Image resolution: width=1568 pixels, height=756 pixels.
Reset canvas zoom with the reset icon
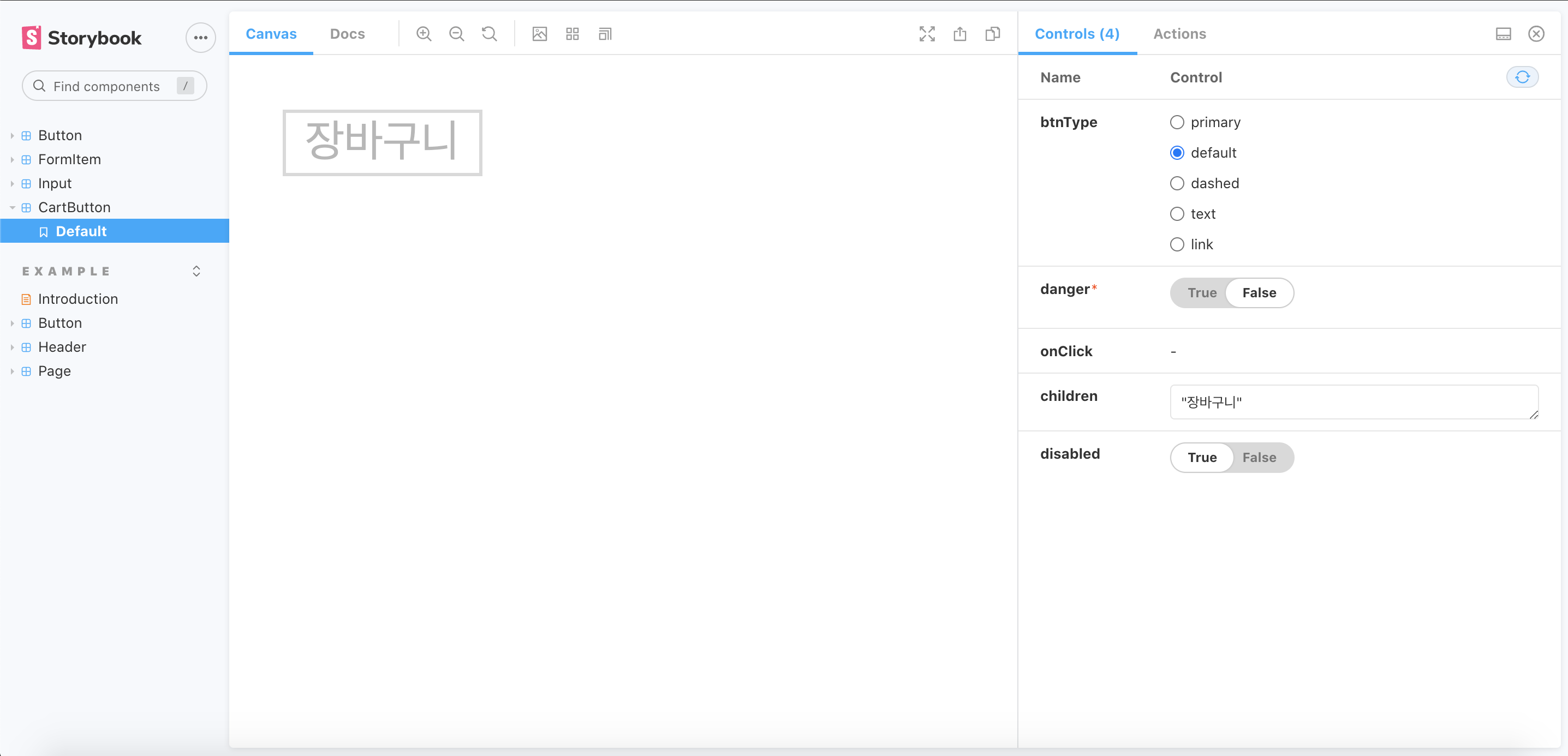tap(490, 34)
